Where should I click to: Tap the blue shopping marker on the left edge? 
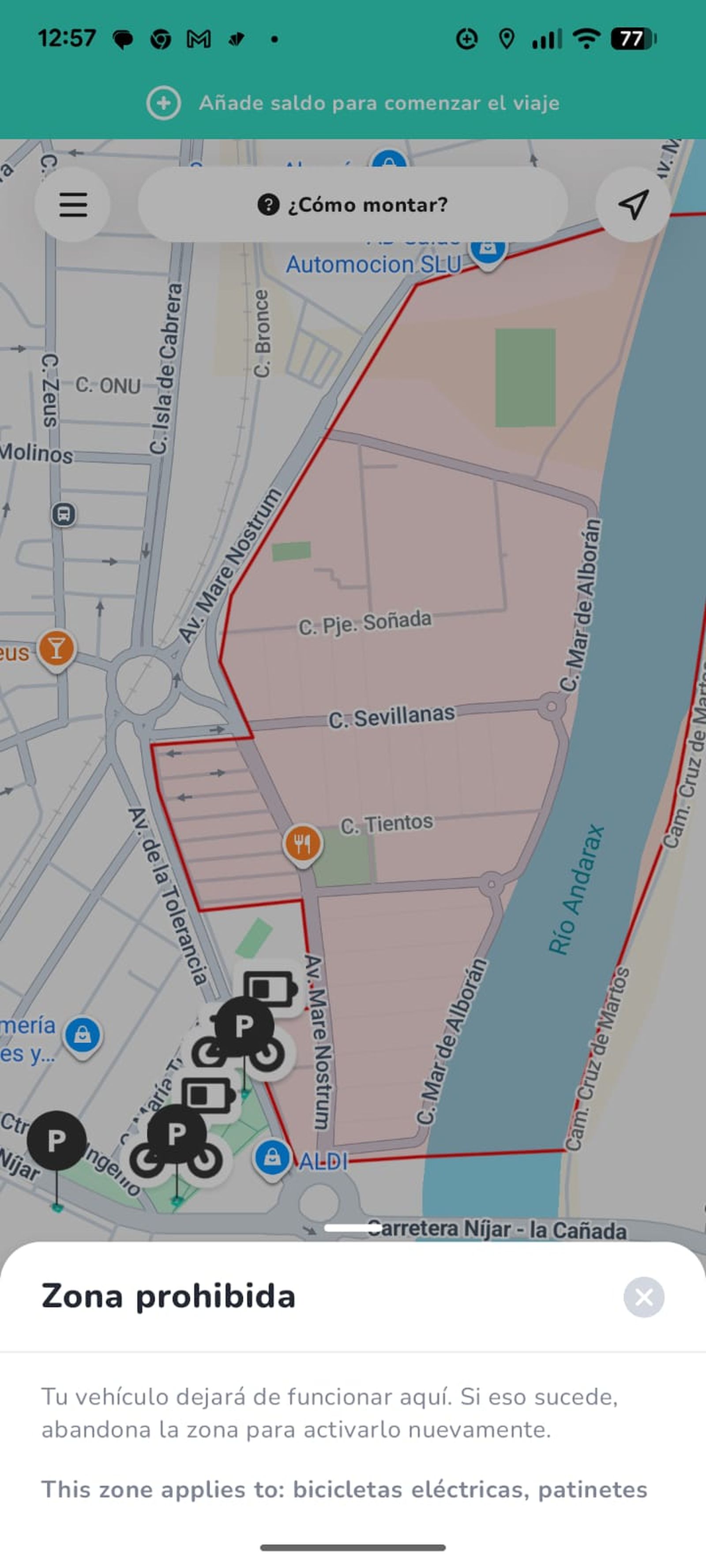(82, 1035)
